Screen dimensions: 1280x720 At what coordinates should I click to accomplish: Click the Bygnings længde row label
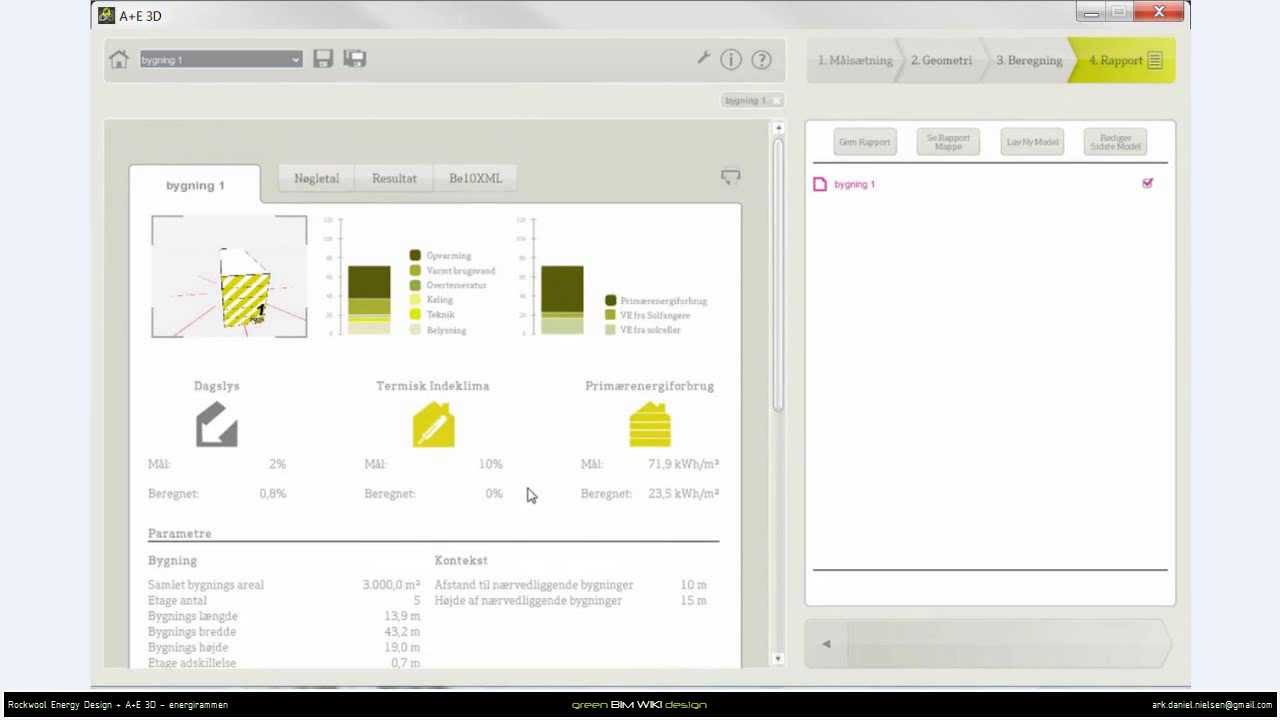pos(193,616)
